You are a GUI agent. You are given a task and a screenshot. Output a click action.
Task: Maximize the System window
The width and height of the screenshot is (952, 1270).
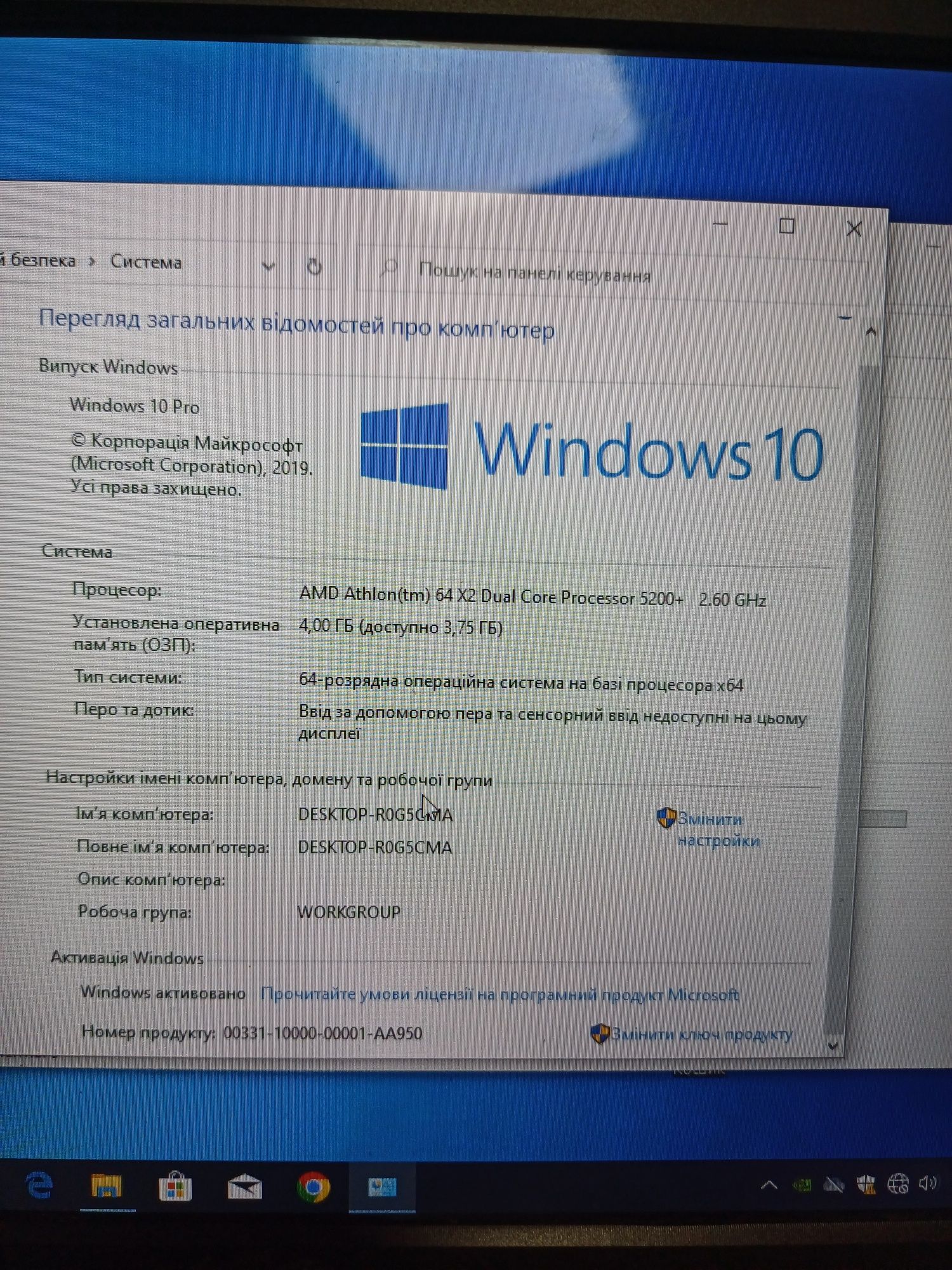coord(786,225)
